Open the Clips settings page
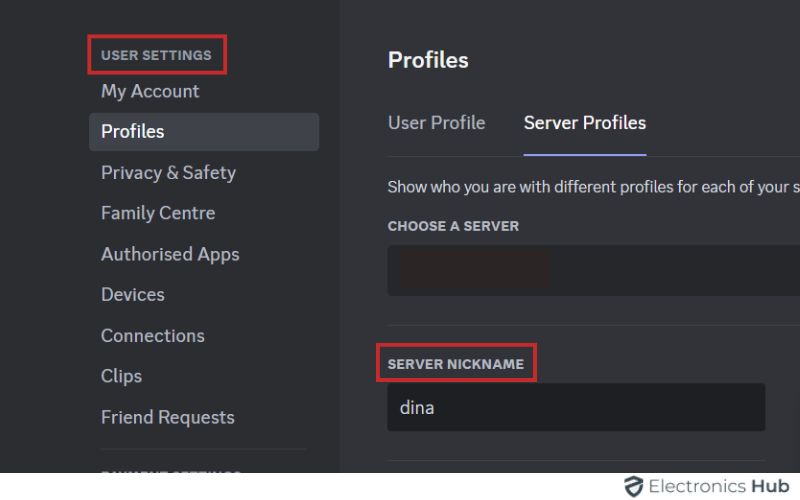This screenshot has height=500, width=800. click(121, 376)
